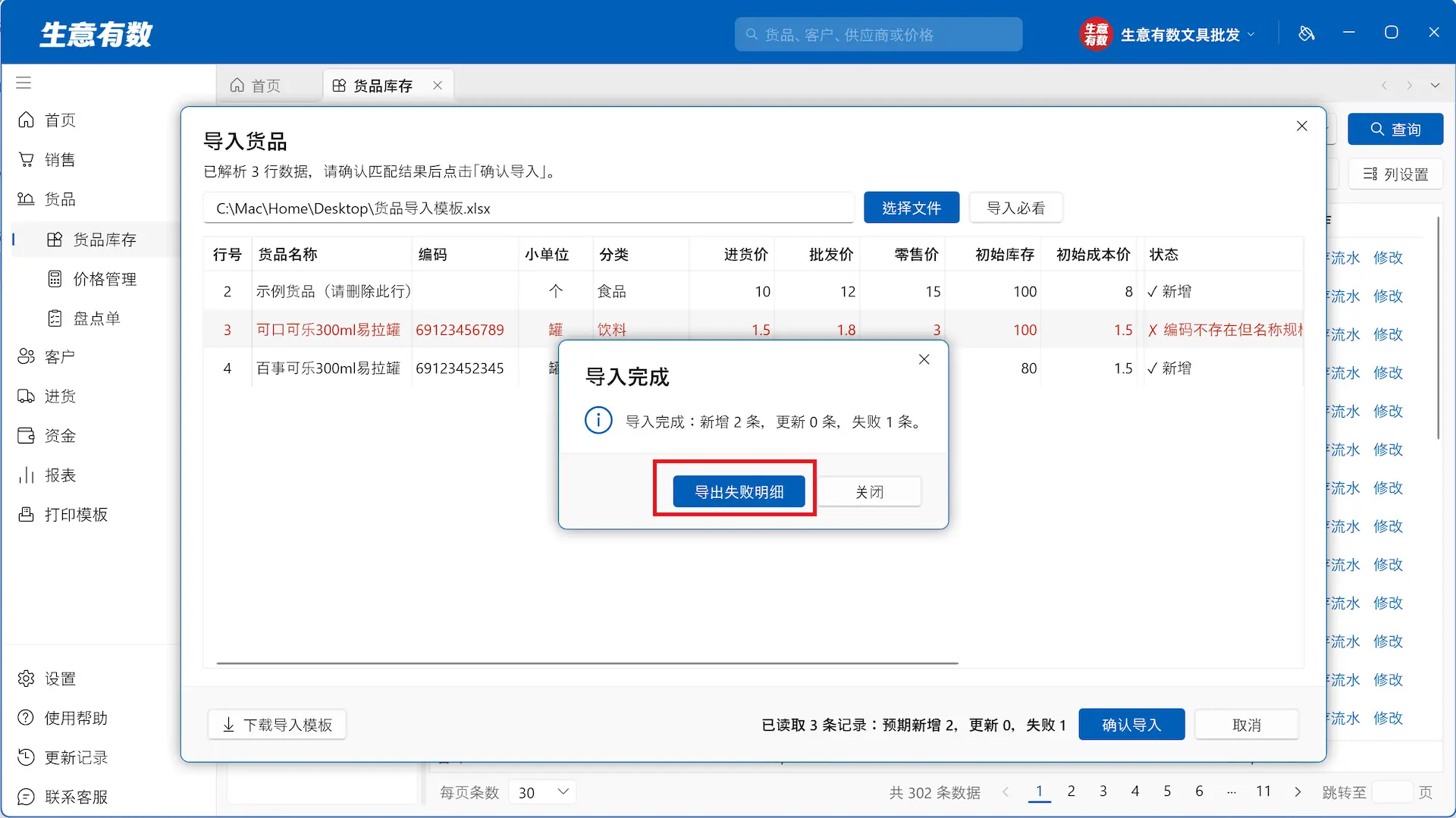Open 货品 section in sidebar
Image resolution: width=1456 pixels, height=818 pixels.
click(x=47, y=199)
